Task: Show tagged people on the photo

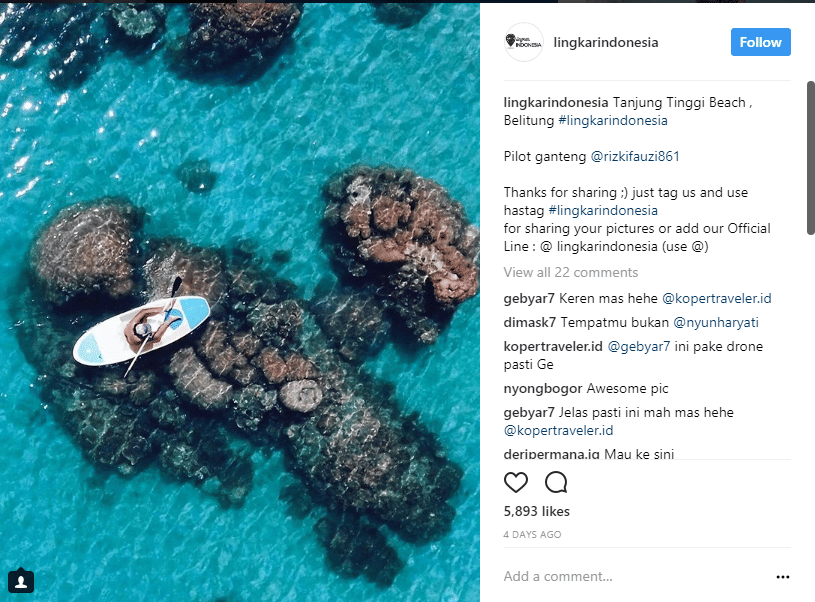Action: [21, 580]
